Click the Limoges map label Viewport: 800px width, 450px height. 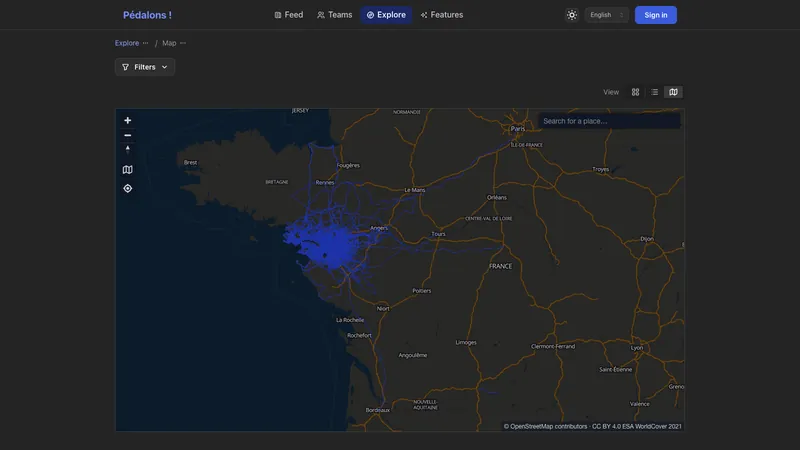pyautogui.click(x=466, y=343)
